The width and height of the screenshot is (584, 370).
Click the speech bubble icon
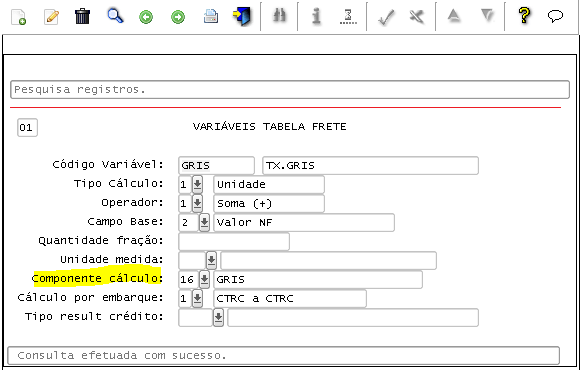click(555, 16)
